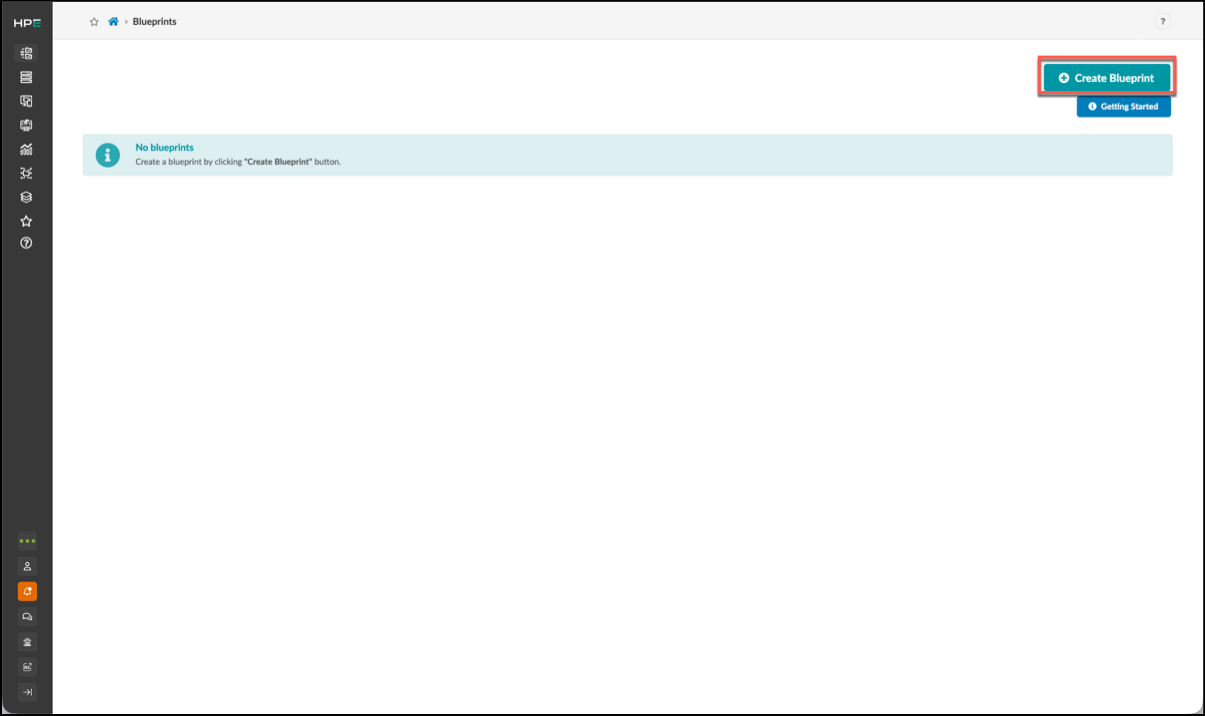Click the HPE logo in the sidebar

[27, 23]
